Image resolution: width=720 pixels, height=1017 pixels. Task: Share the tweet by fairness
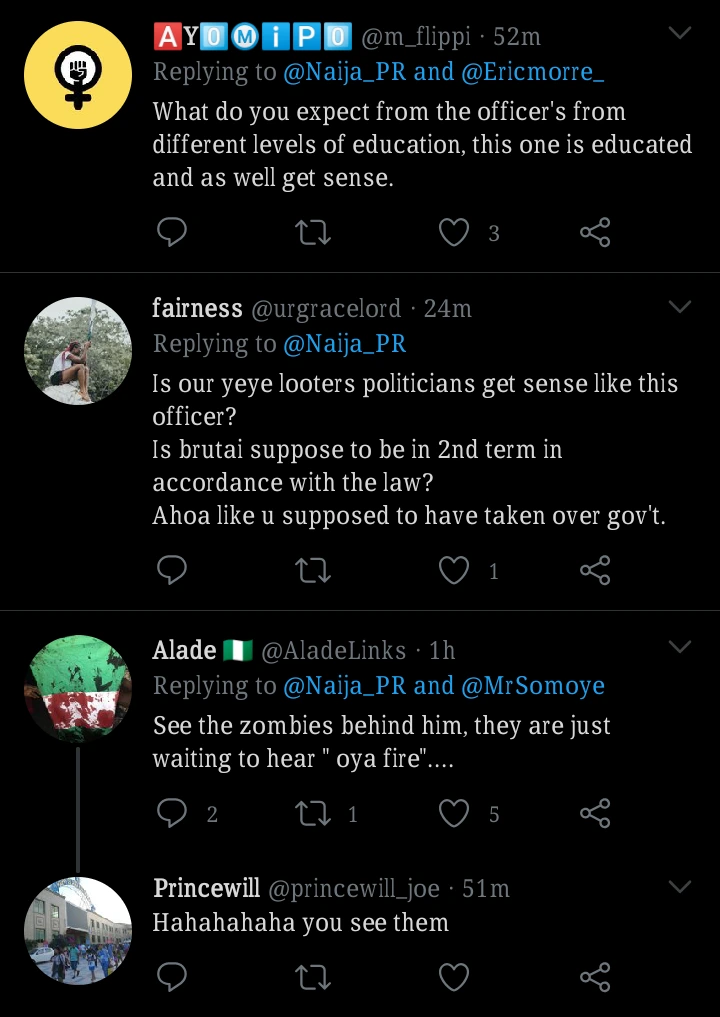coord(595,571)
